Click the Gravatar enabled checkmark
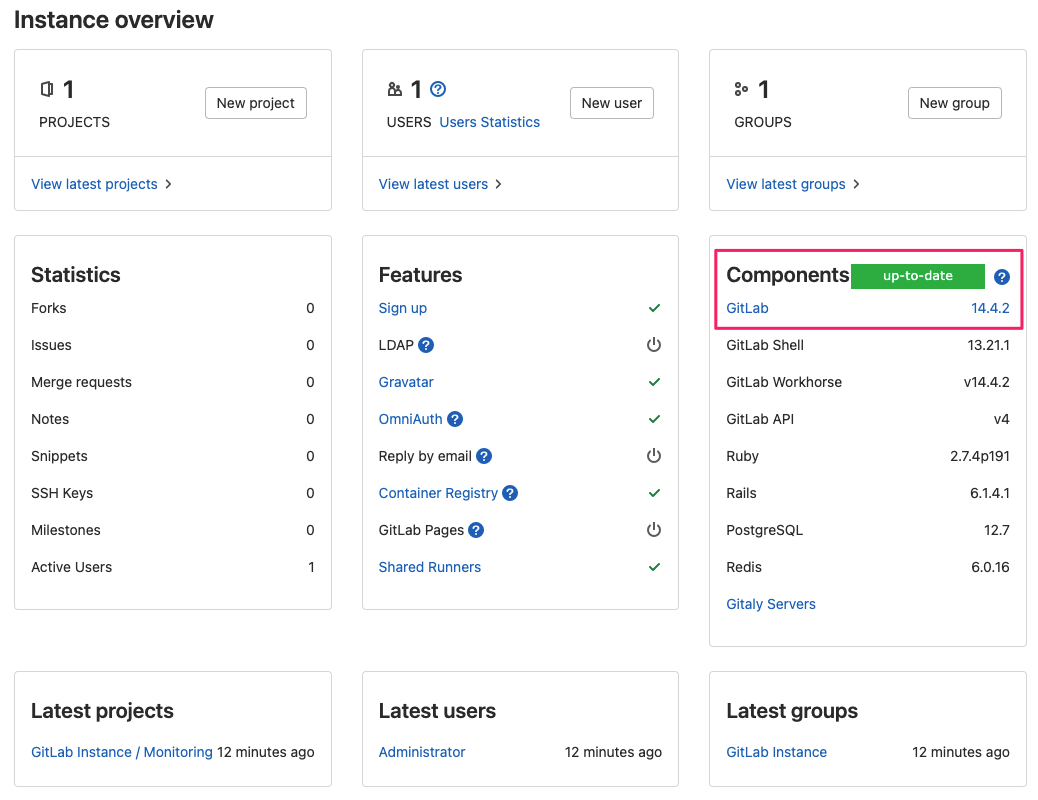 pyautogui.click(x=654, y=382)
